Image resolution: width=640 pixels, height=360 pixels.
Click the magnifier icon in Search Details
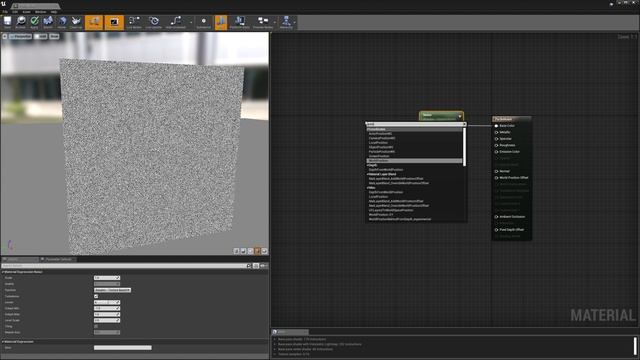pos(249,266)
